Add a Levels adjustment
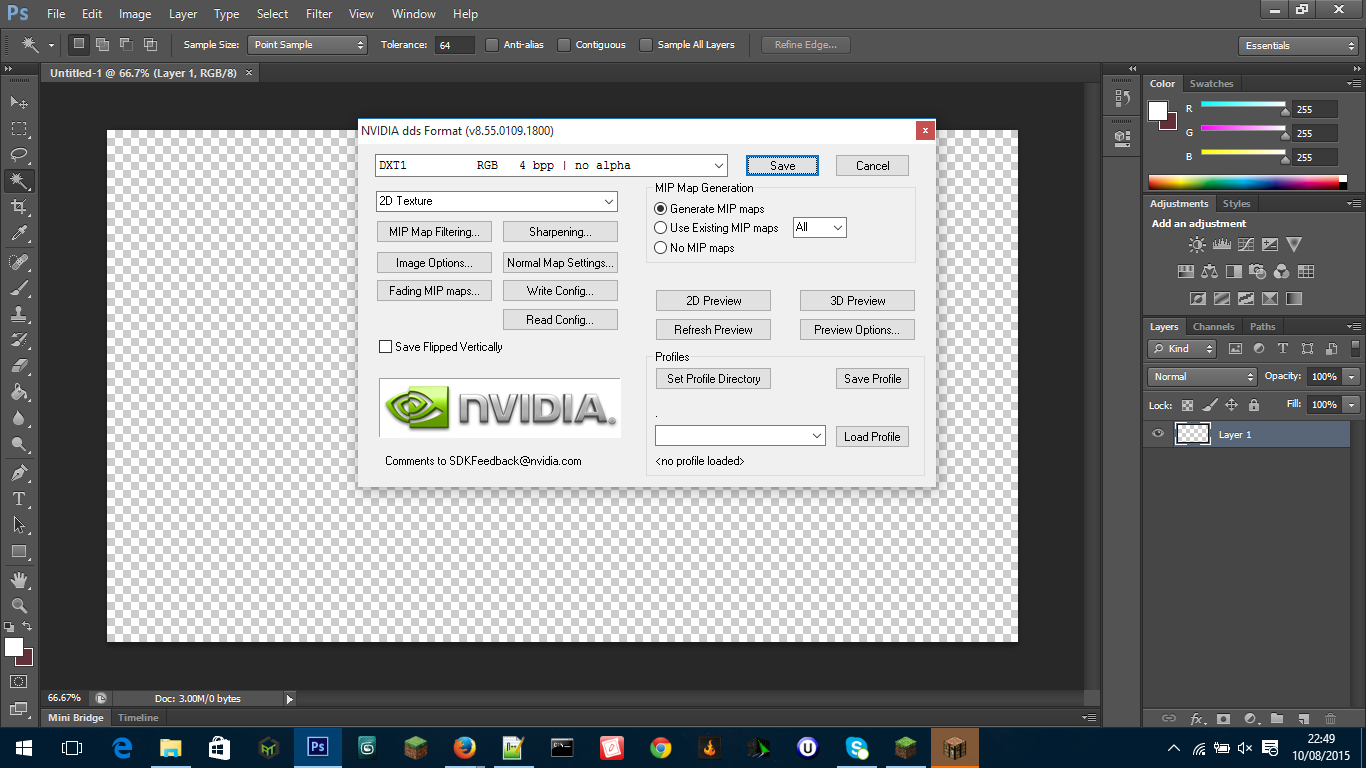 pos(1221,244)
